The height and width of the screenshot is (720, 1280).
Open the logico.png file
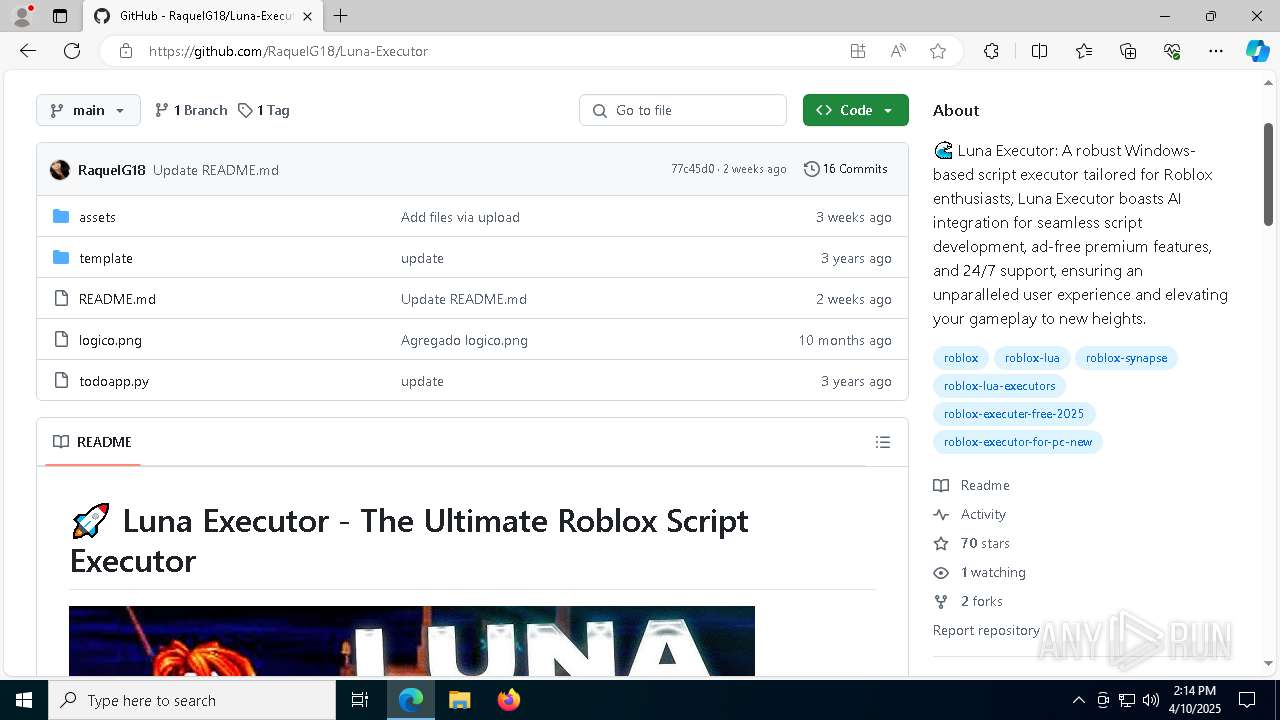(x=110, y=340)
